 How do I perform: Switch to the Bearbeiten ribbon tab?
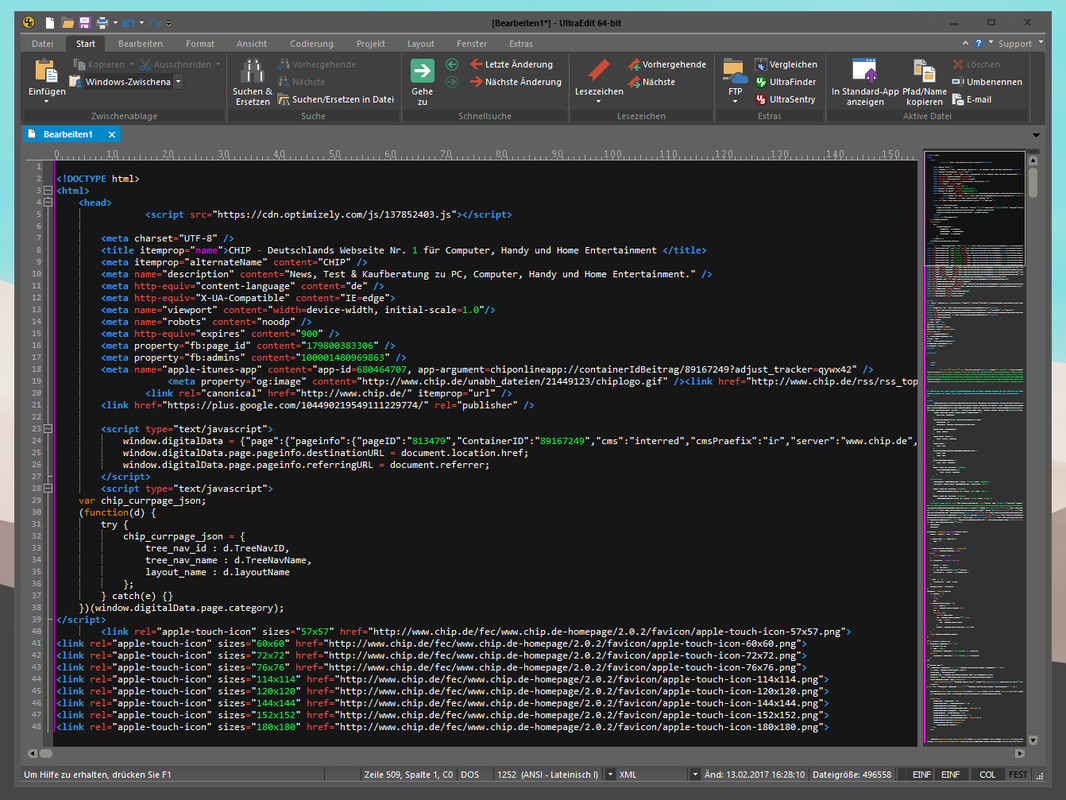click(140, 44)
